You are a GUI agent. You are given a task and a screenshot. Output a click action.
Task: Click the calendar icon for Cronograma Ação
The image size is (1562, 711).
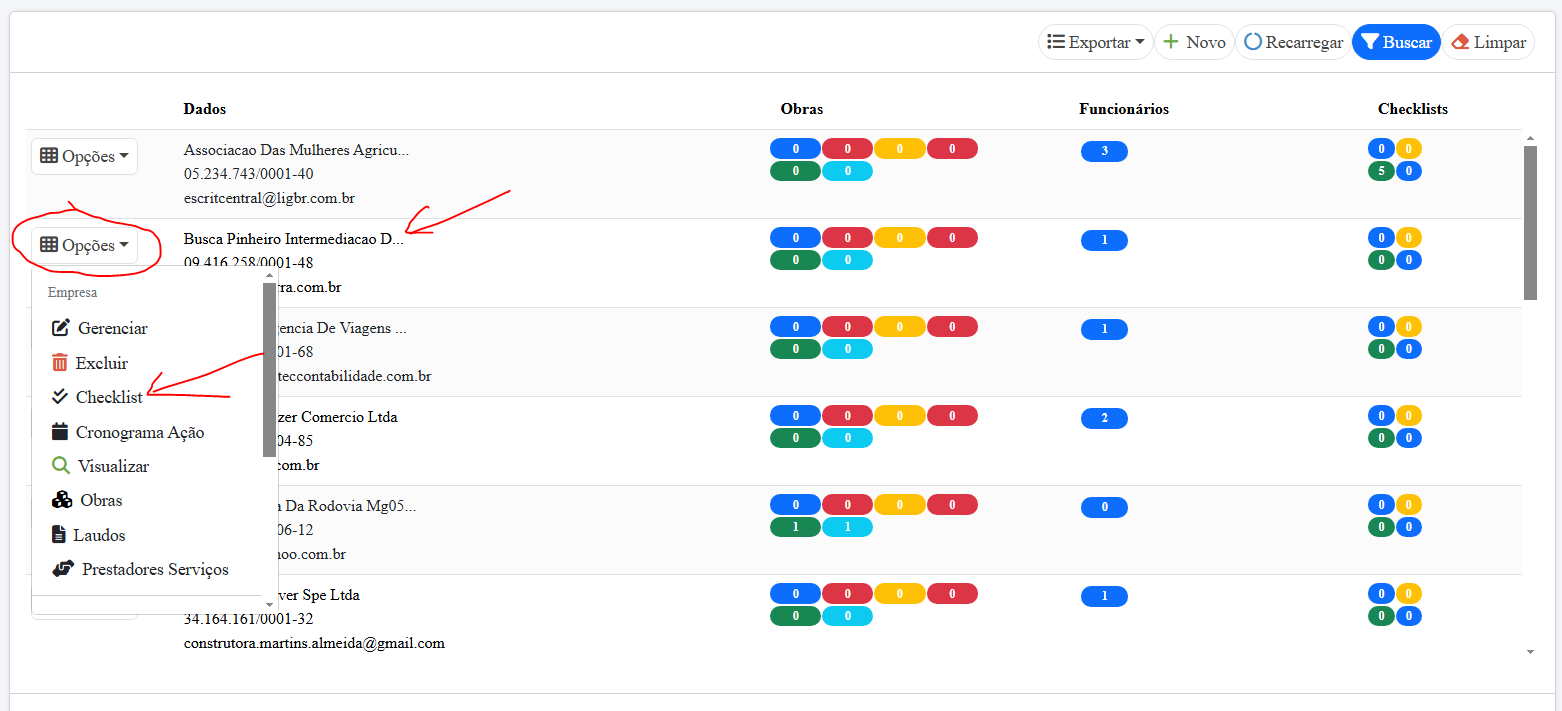pos(60,432)
